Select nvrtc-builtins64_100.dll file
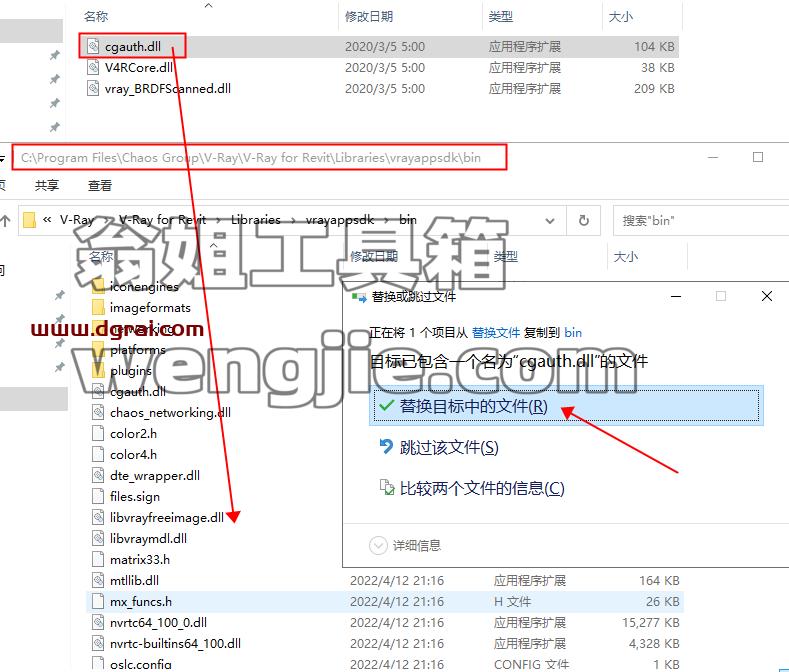Image resolution: width=789 pixels, height=672 pixels. point(175,643)
